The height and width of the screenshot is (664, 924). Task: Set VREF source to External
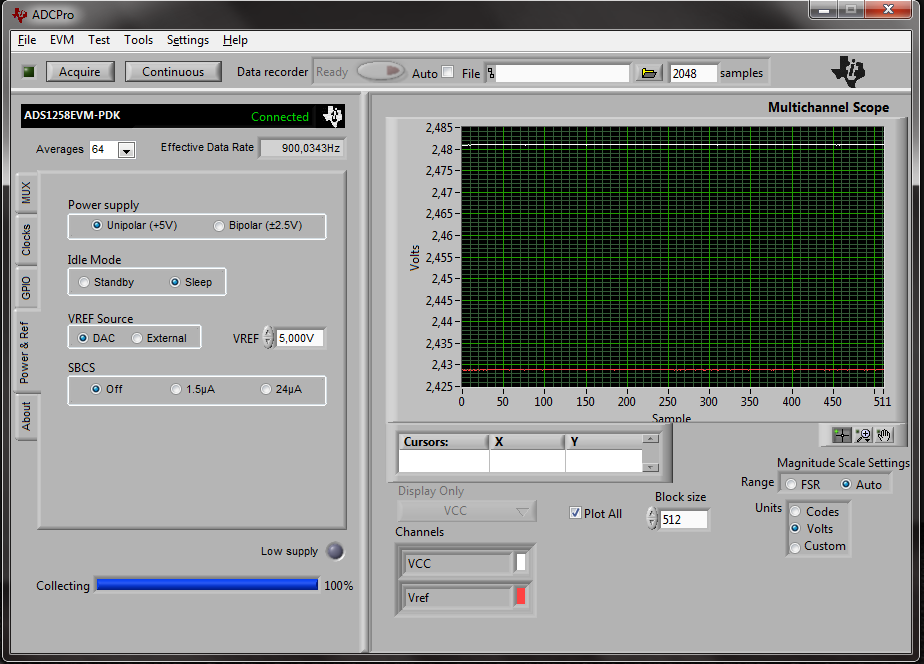(x=137, y=338)
